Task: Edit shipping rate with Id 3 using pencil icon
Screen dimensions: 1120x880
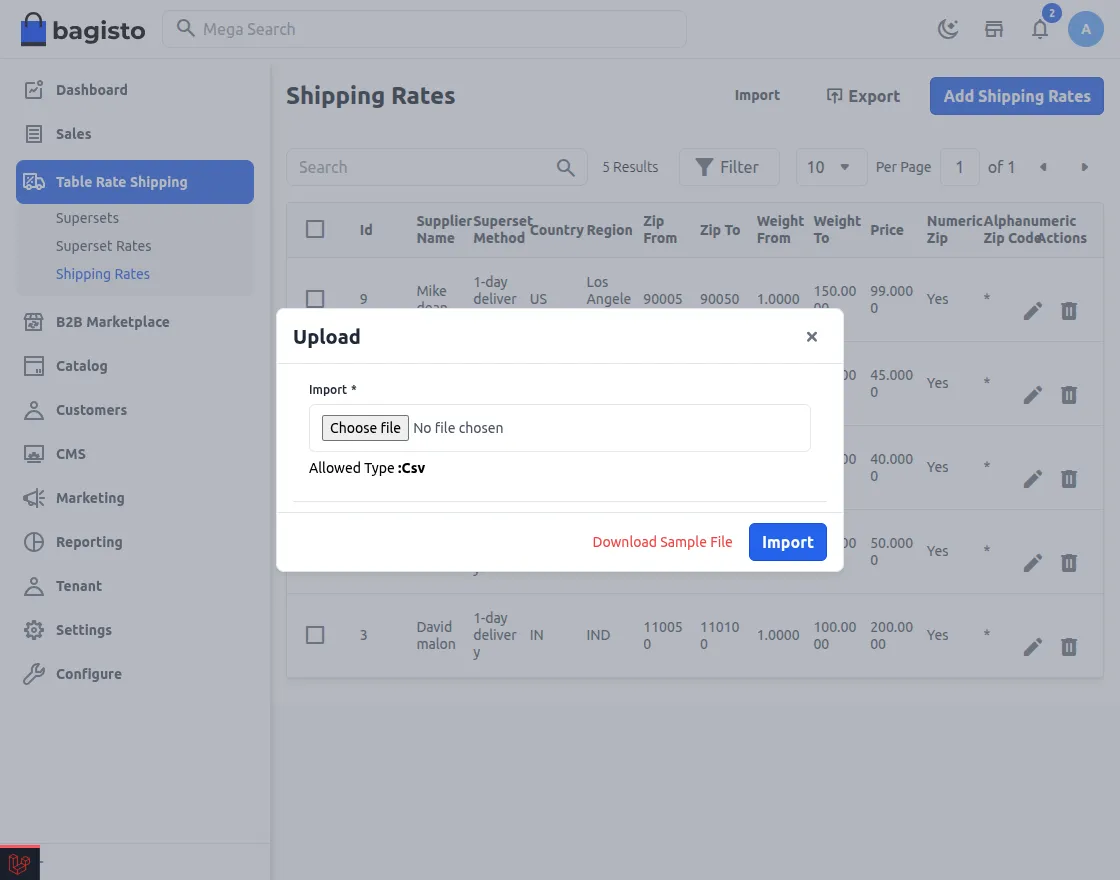Action: [x=1032, y=647]
